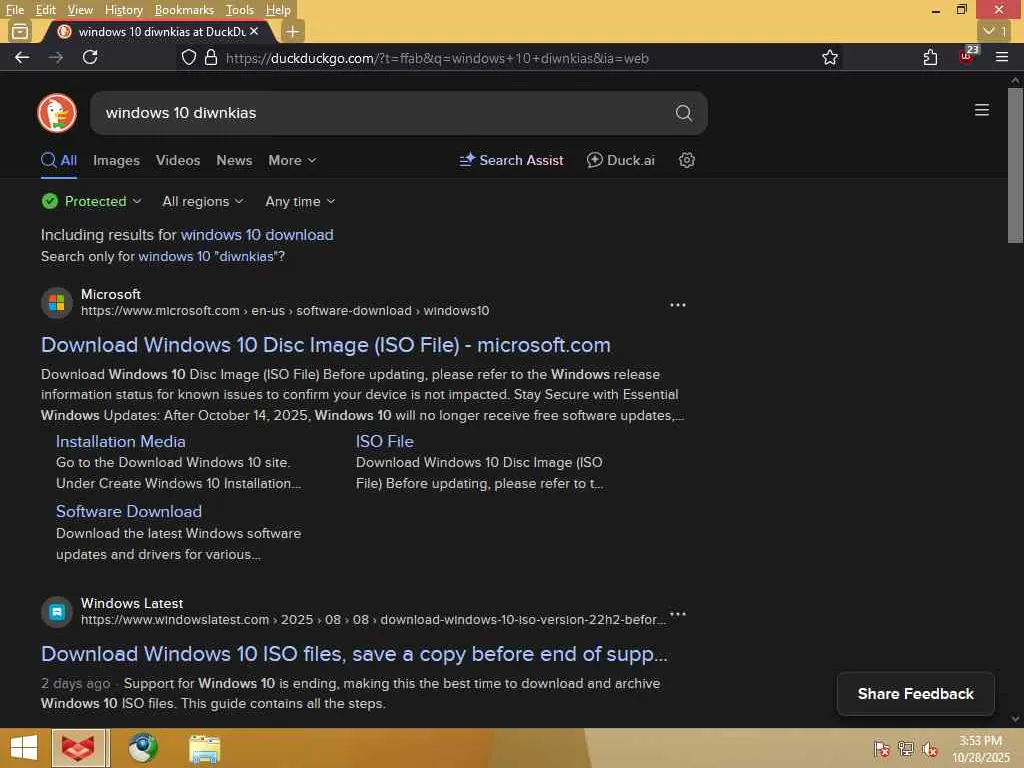1024x768 pixels.
Task: Open Download Windows 10 Disc Image result
Action: click(325, 344)
